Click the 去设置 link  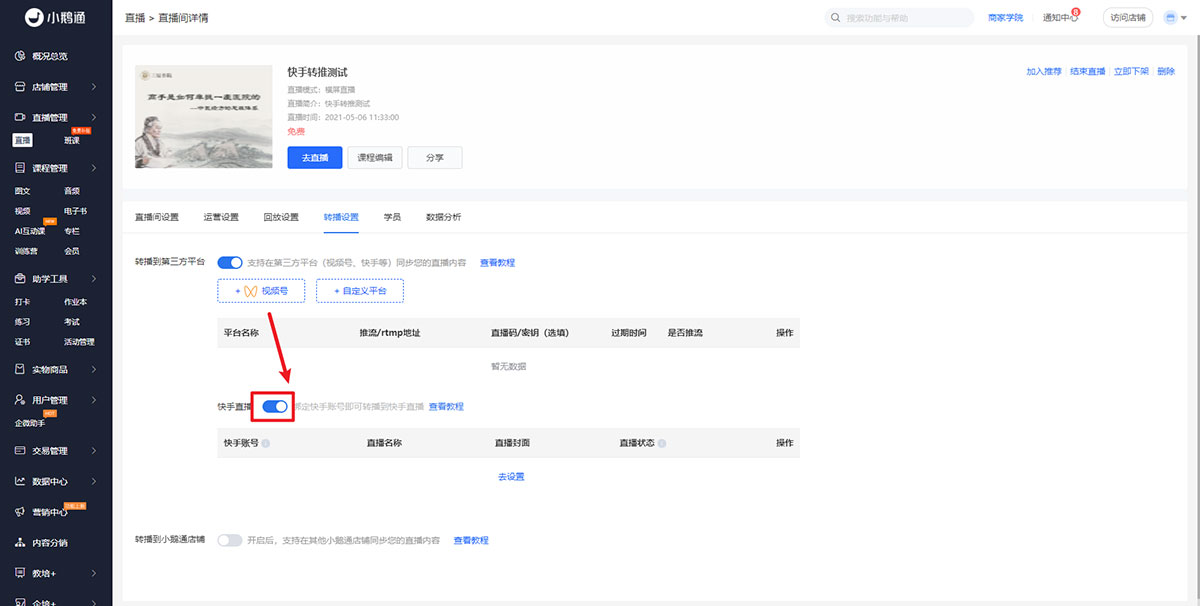click(511, 477)
